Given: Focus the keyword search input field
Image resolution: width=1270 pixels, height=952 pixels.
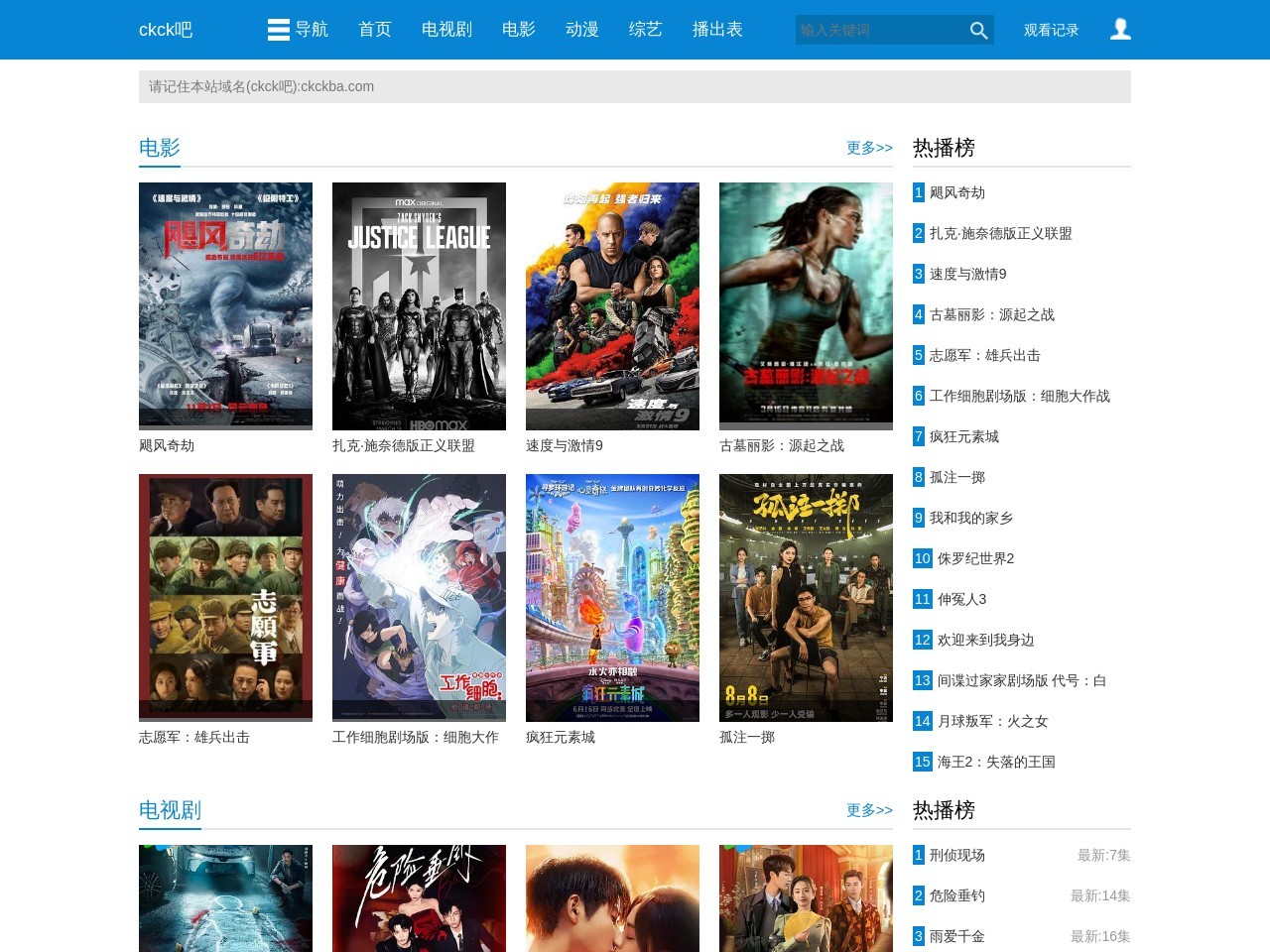Looking at the screenshot, I should (879, 30).
